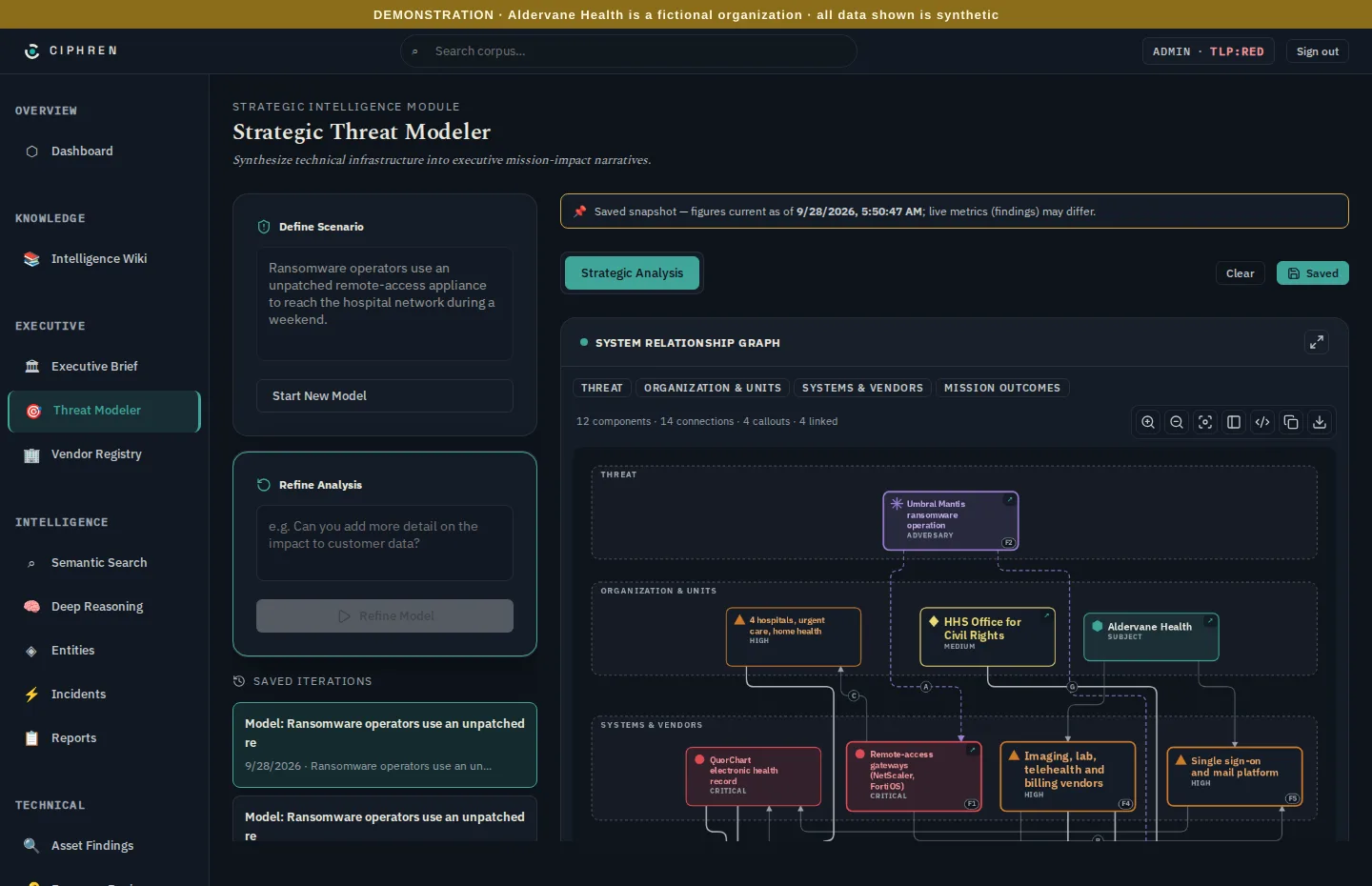The image size is (1372, 886).
Task: Open the first saved iteration dated 9/28/2026
Action: pos(385,745)
